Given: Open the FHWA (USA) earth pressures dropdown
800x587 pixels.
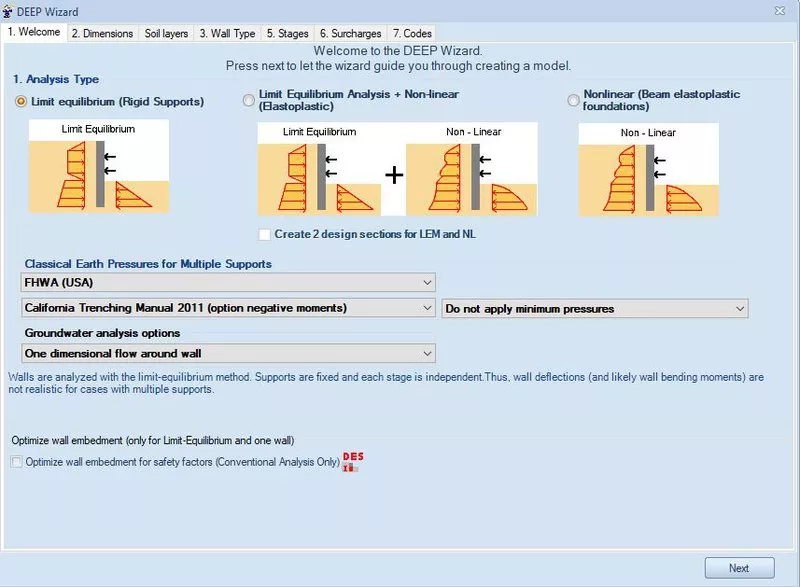Looking at the screenshot, I should tap(228, 283).
